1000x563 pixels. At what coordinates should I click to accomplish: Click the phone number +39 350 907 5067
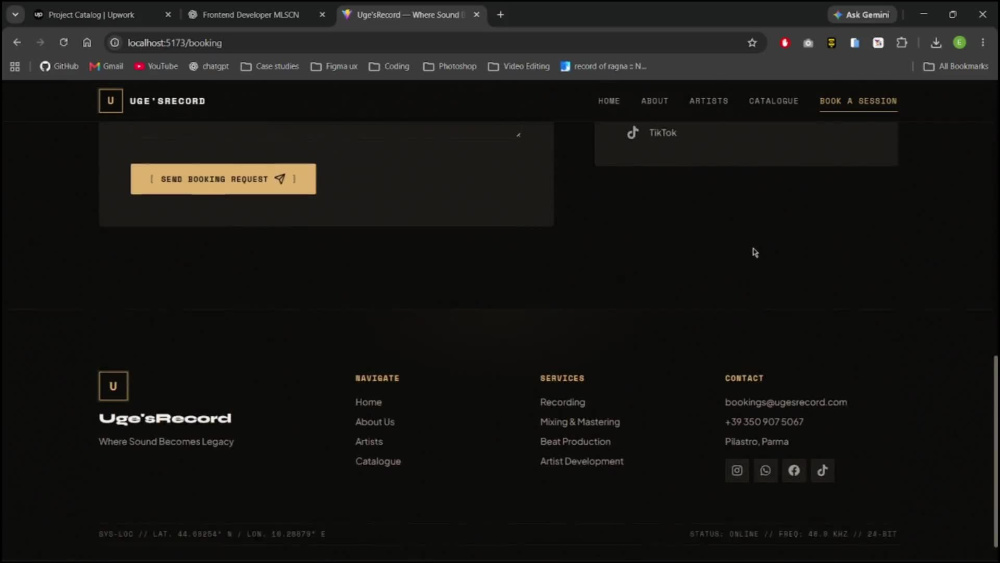click(x=764, y=422)
